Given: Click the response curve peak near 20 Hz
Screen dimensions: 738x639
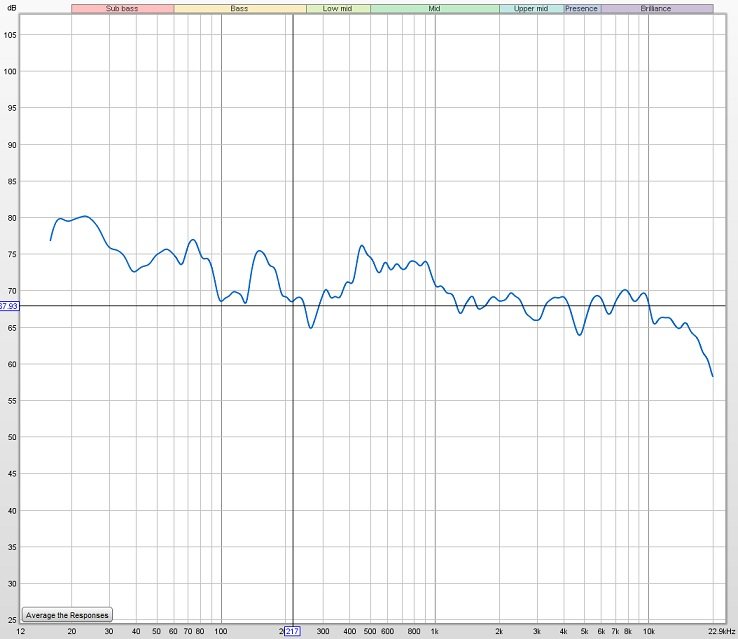Looking at the screenshot, I should tap(84, 216).
